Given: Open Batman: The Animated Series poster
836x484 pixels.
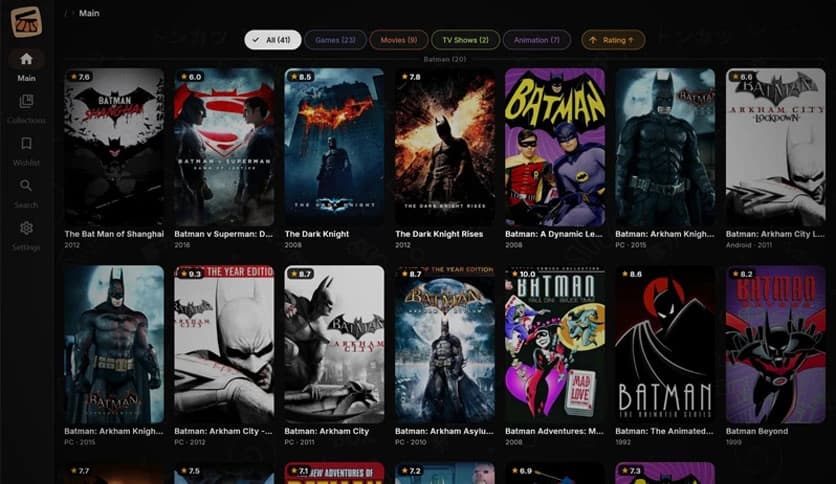Looking at the screenshot, I should [665, 344].
